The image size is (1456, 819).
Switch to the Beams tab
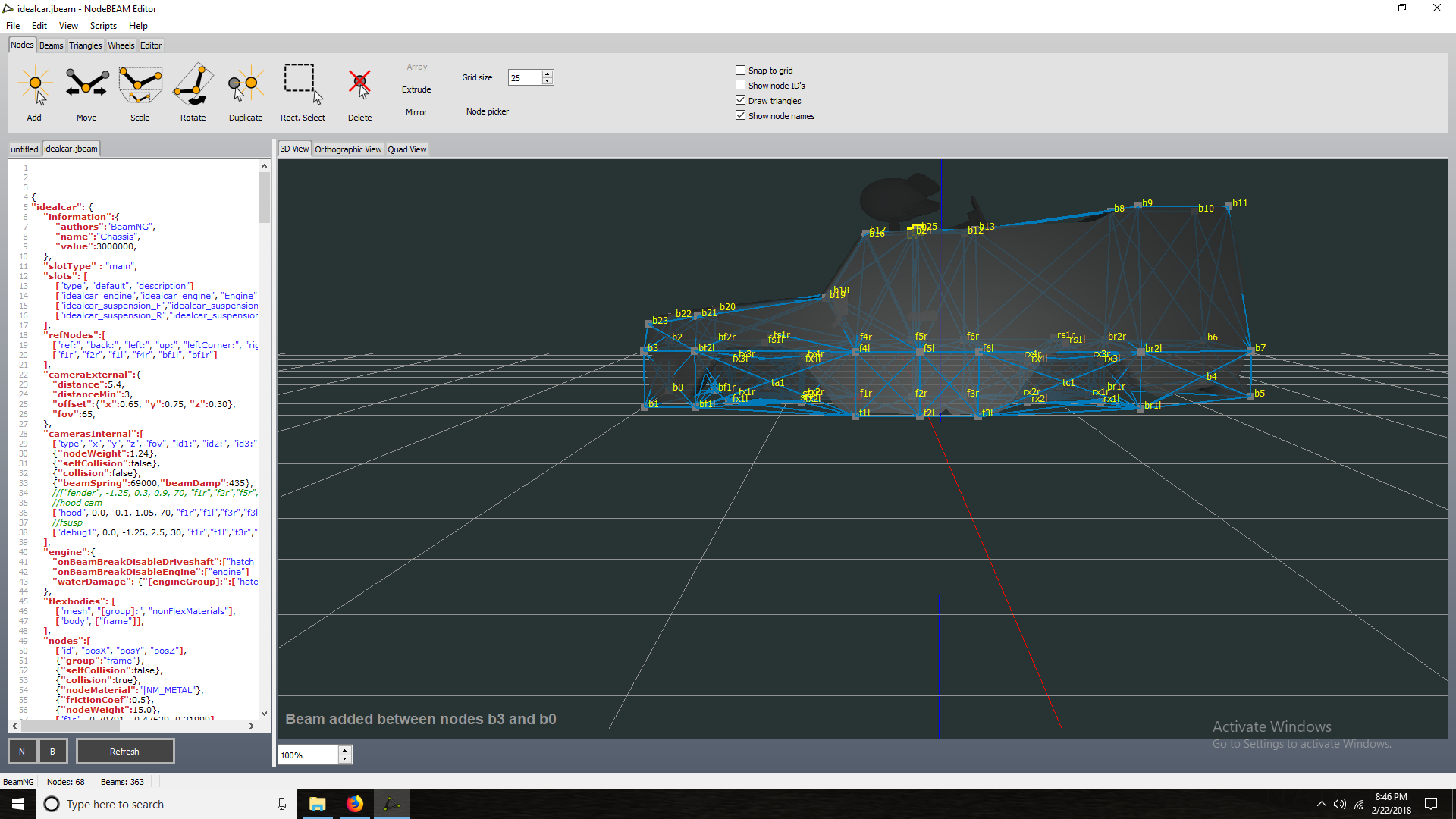(51, 45)
